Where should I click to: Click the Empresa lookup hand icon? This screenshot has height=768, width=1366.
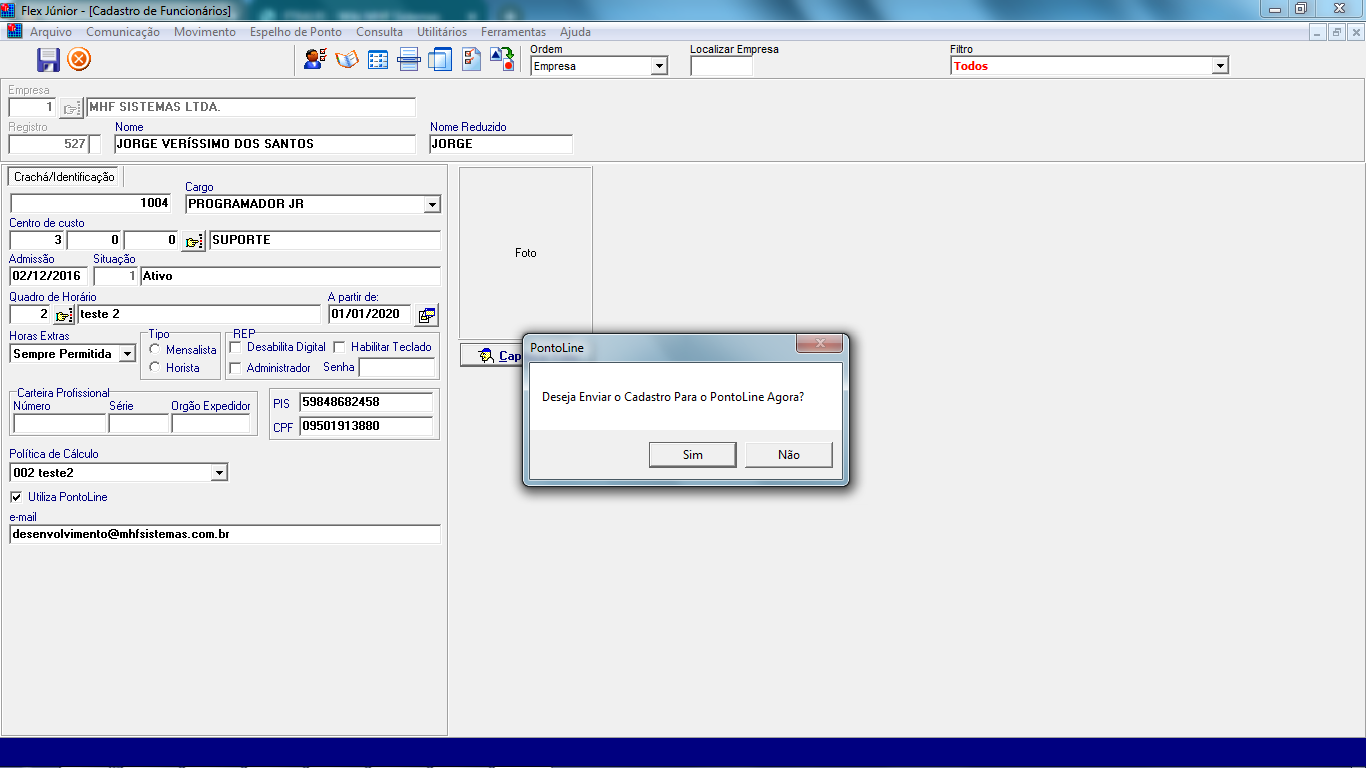click(71, 108)
